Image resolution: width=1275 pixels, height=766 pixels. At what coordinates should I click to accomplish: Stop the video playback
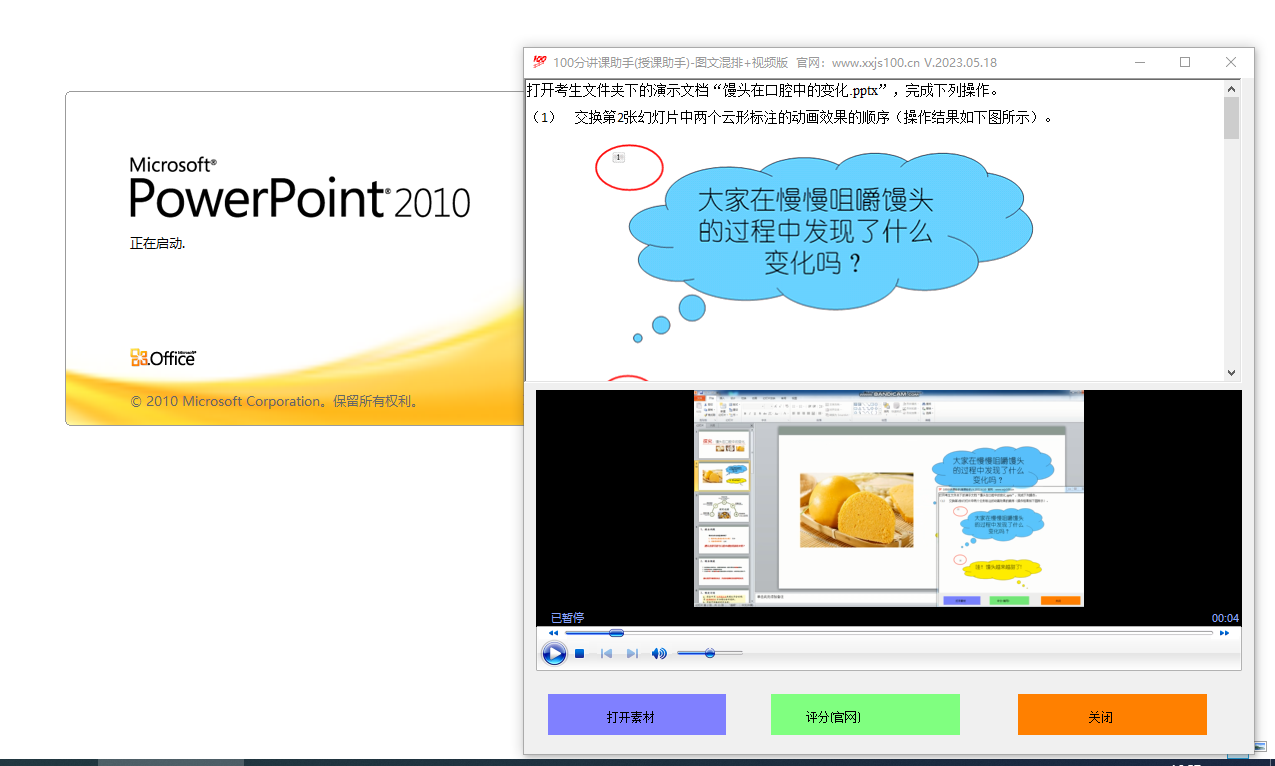[x=579, y=654]
